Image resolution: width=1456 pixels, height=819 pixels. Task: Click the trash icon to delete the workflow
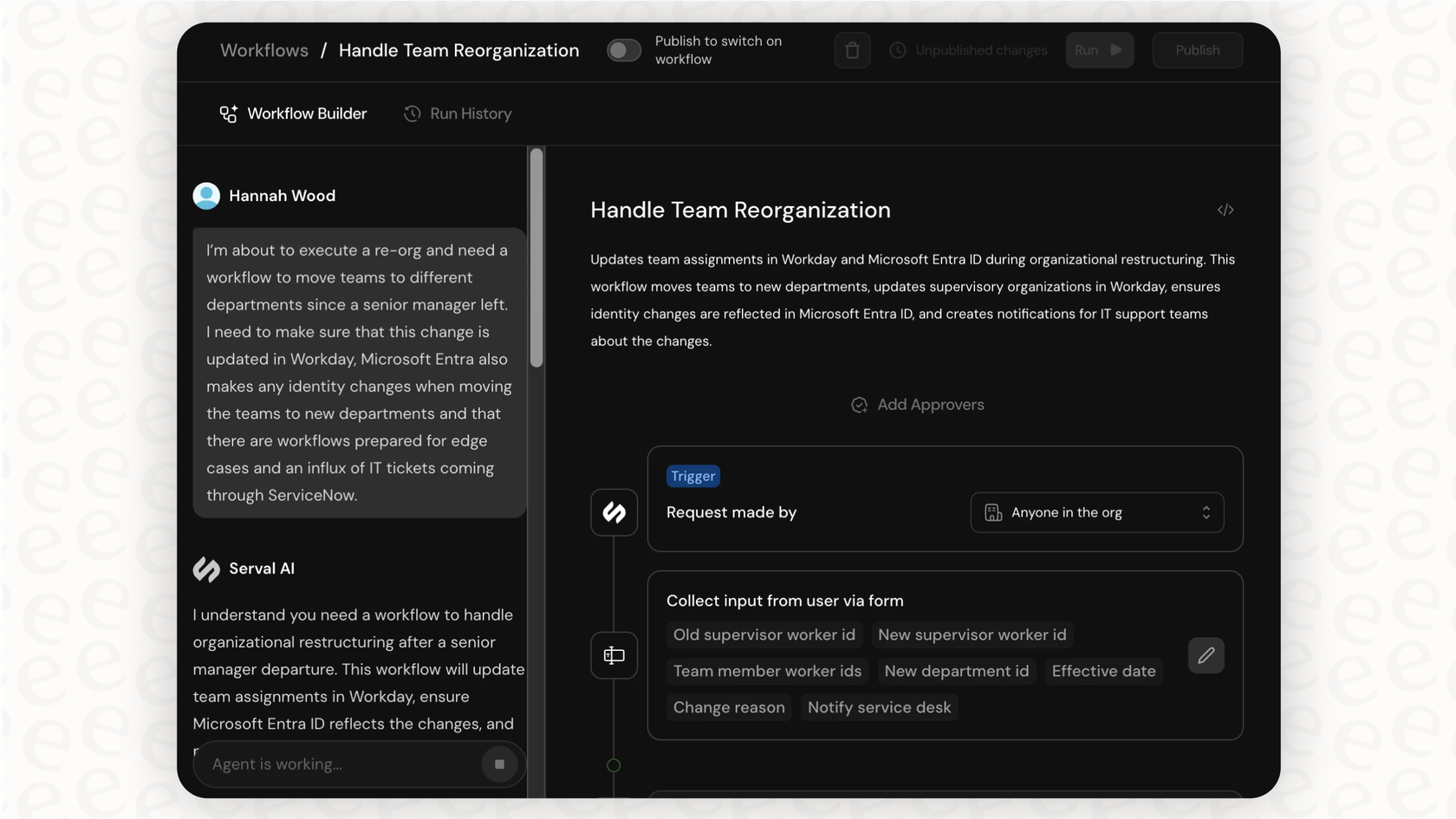point(852,49)
